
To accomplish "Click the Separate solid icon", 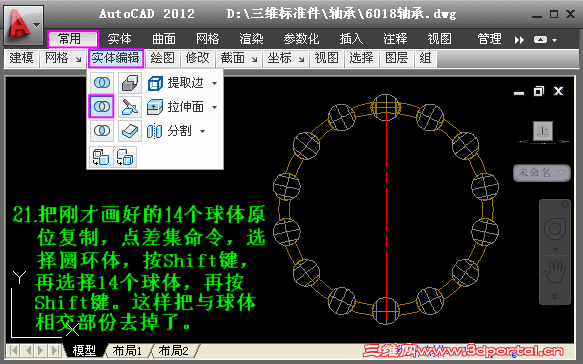I will 154,131.
